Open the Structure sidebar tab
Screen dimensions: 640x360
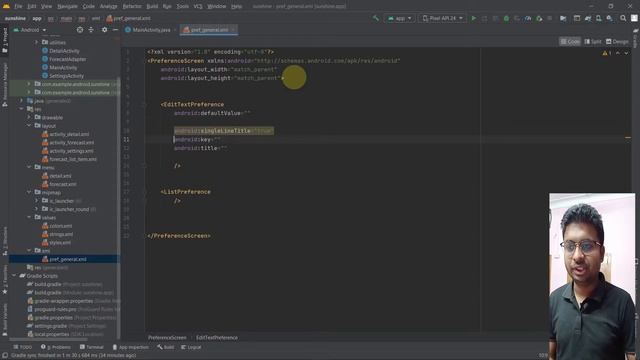tap(4, 241)
